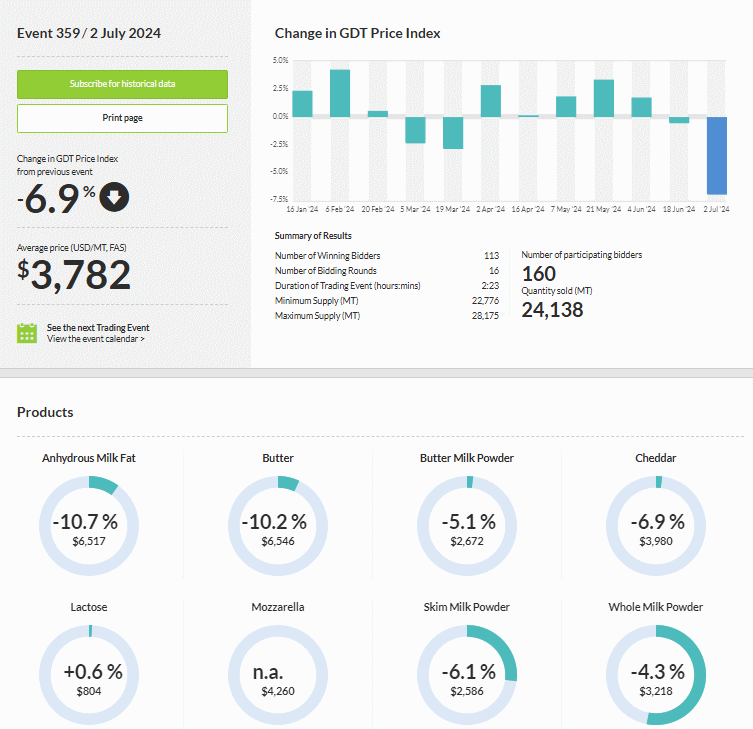The height and width of the screenshot is (729, 753).
Task: Click the 2 Jul '24 axis label
Action: [x=717, y=209]
